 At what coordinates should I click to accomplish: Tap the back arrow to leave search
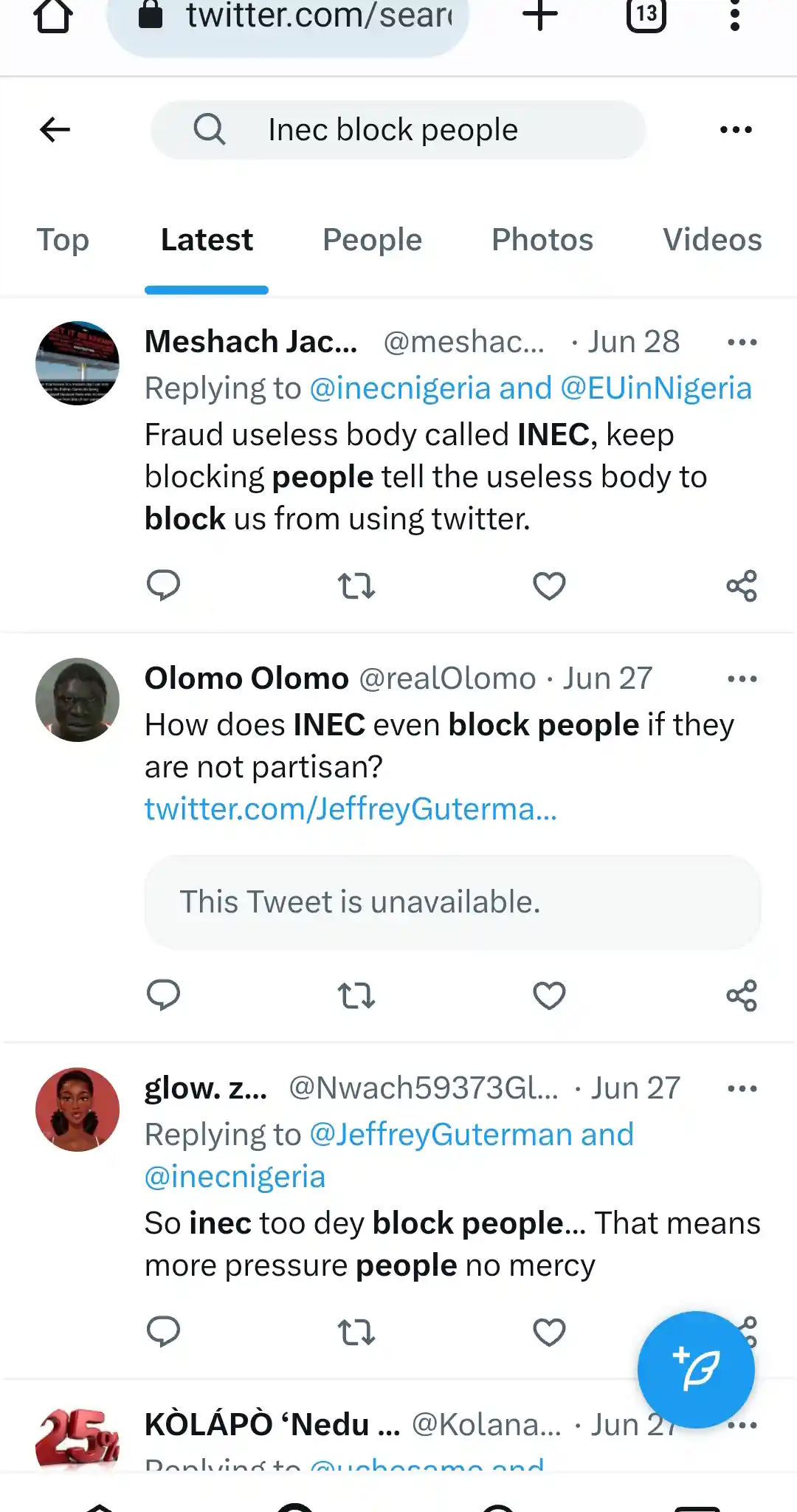click(54, 129)
